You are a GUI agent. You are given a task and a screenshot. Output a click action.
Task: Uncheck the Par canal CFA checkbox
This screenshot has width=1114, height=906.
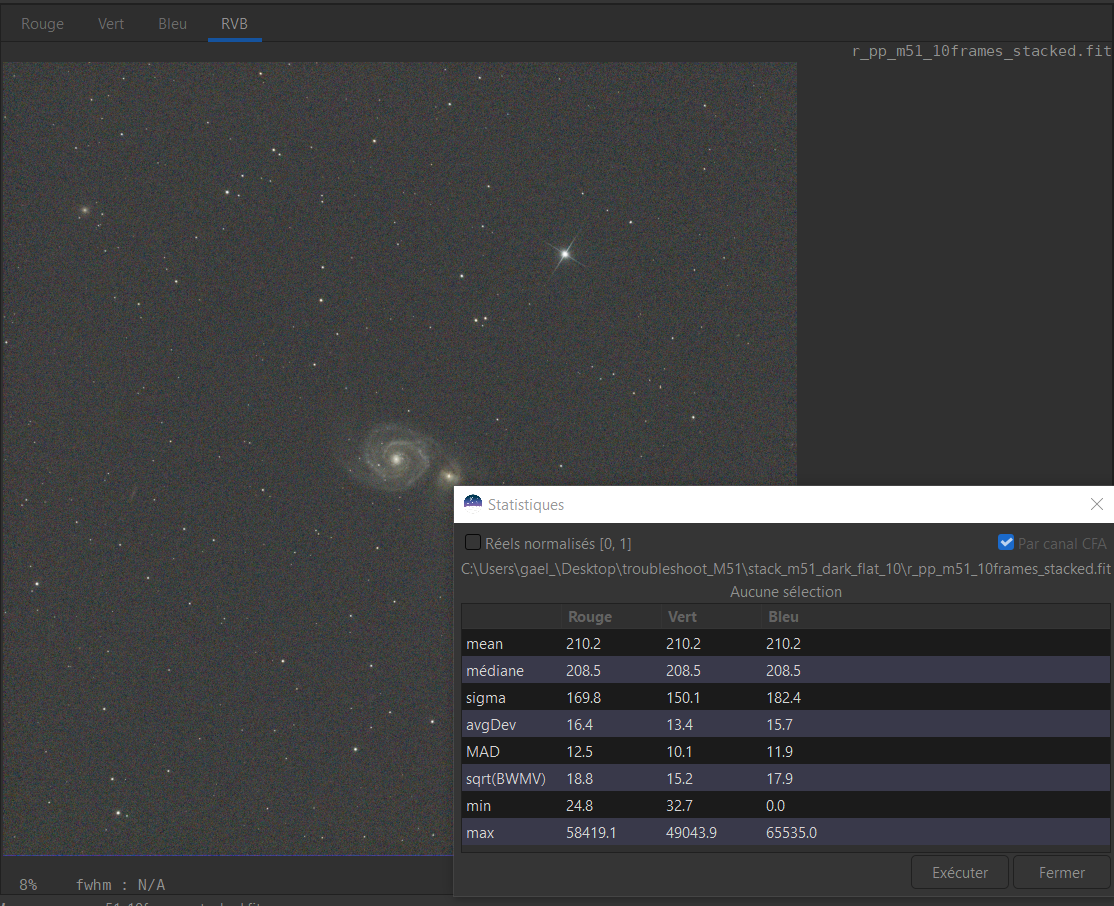point(1006,543)
